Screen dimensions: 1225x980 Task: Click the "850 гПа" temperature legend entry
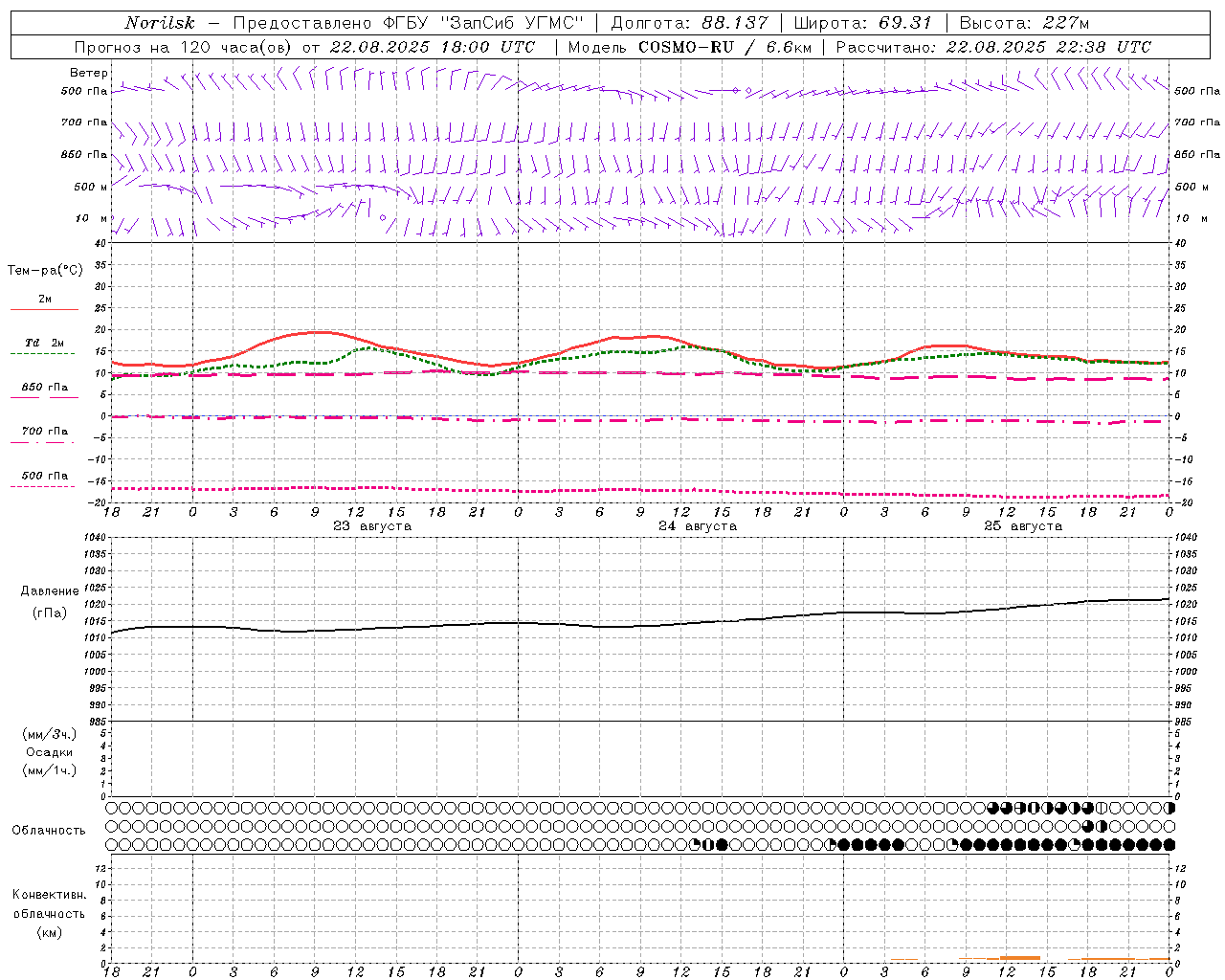point(45,388)
